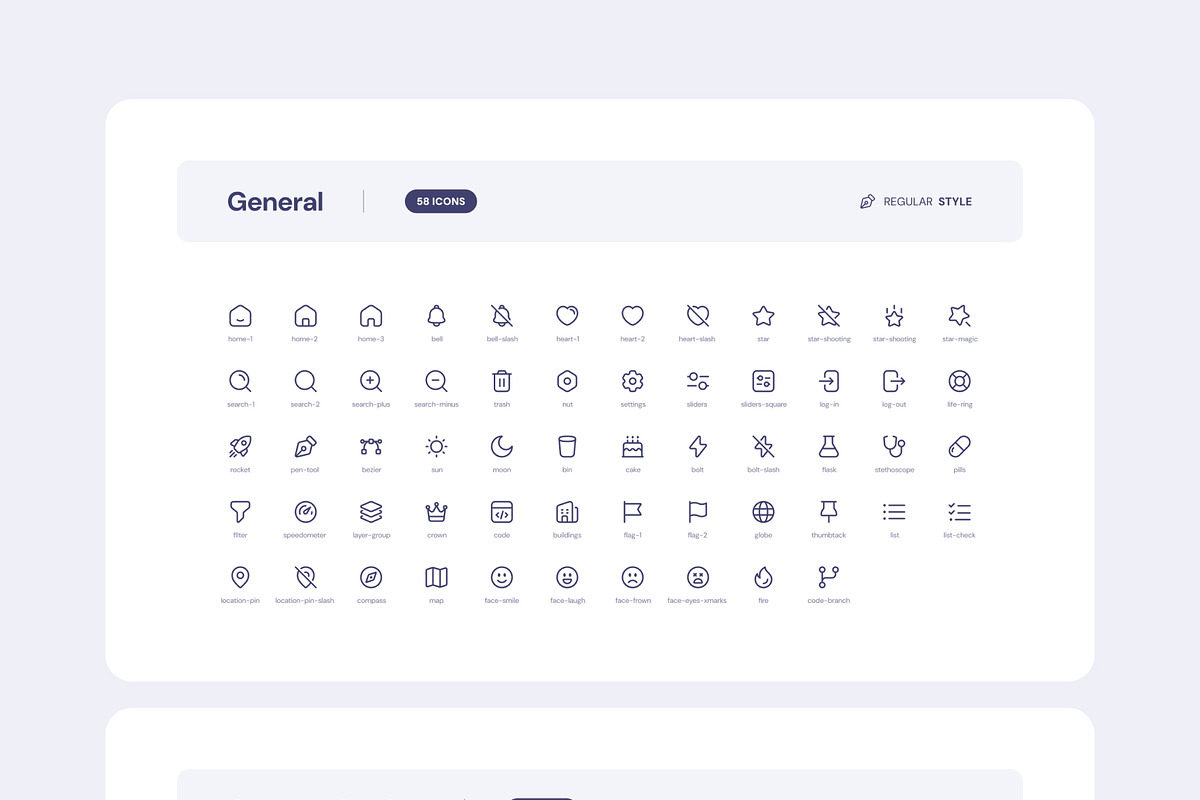Choose the flag-2 icon
Image resolution: width=1200 pixels, height=800 pixels.
point(698,512)
